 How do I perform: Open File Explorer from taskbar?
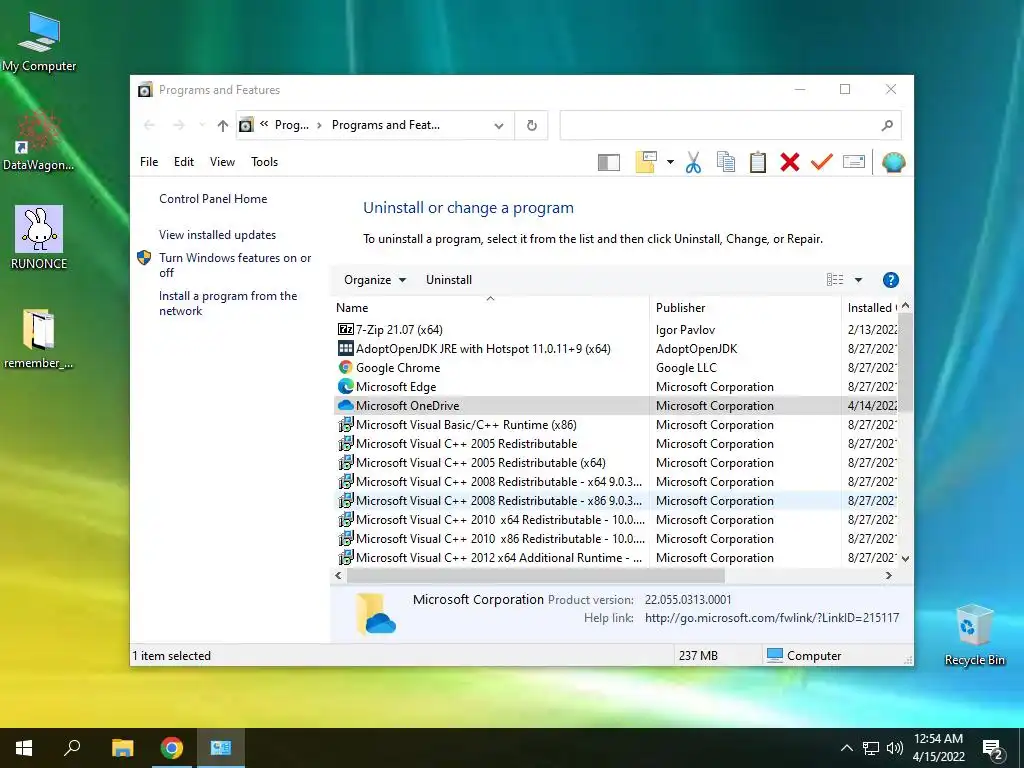122,748
